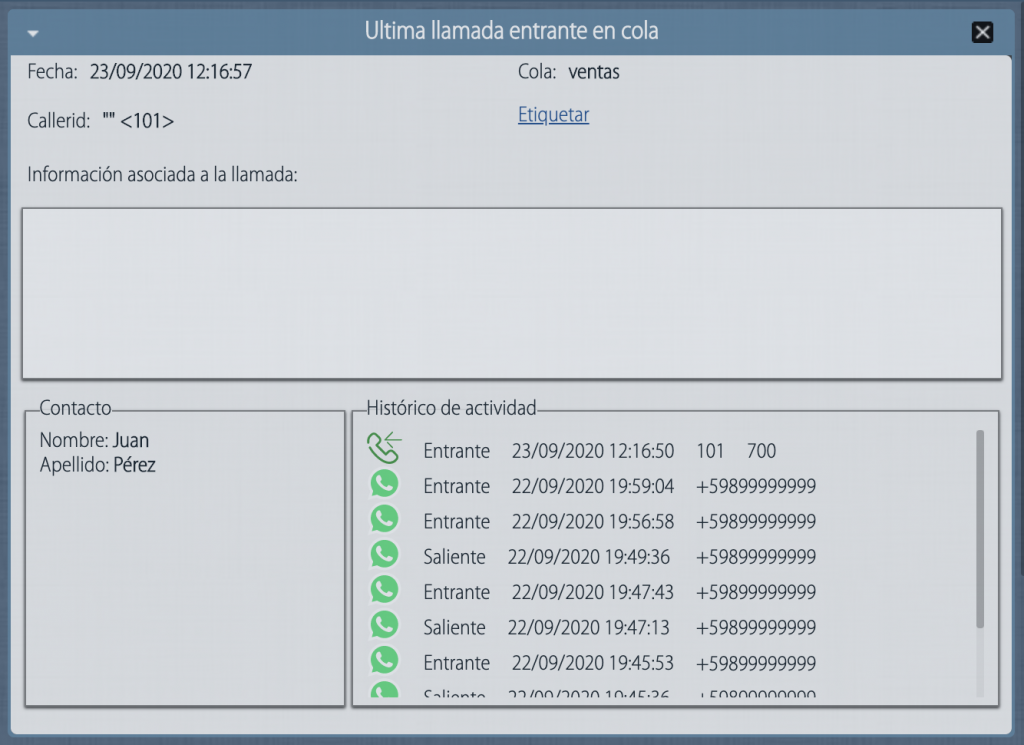Click Saliente label on the 19:47:13 row

(455, 627)
